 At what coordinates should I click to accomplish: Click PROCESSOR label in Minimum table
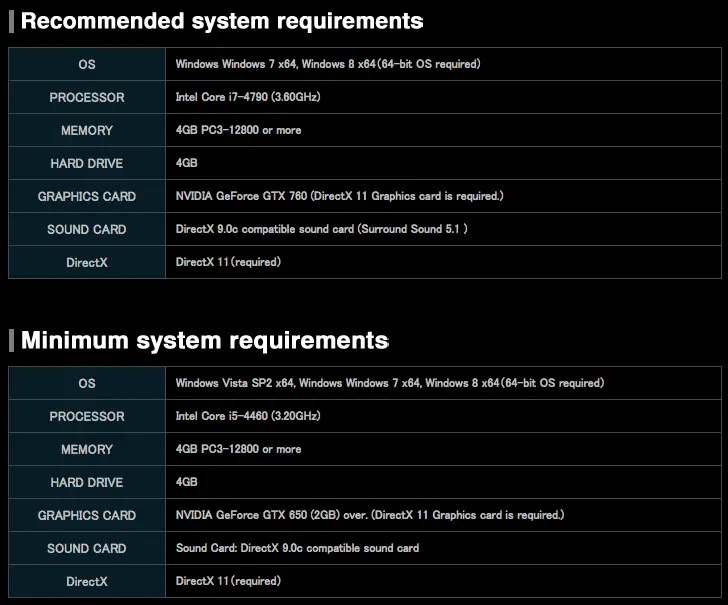pos(87,416)
